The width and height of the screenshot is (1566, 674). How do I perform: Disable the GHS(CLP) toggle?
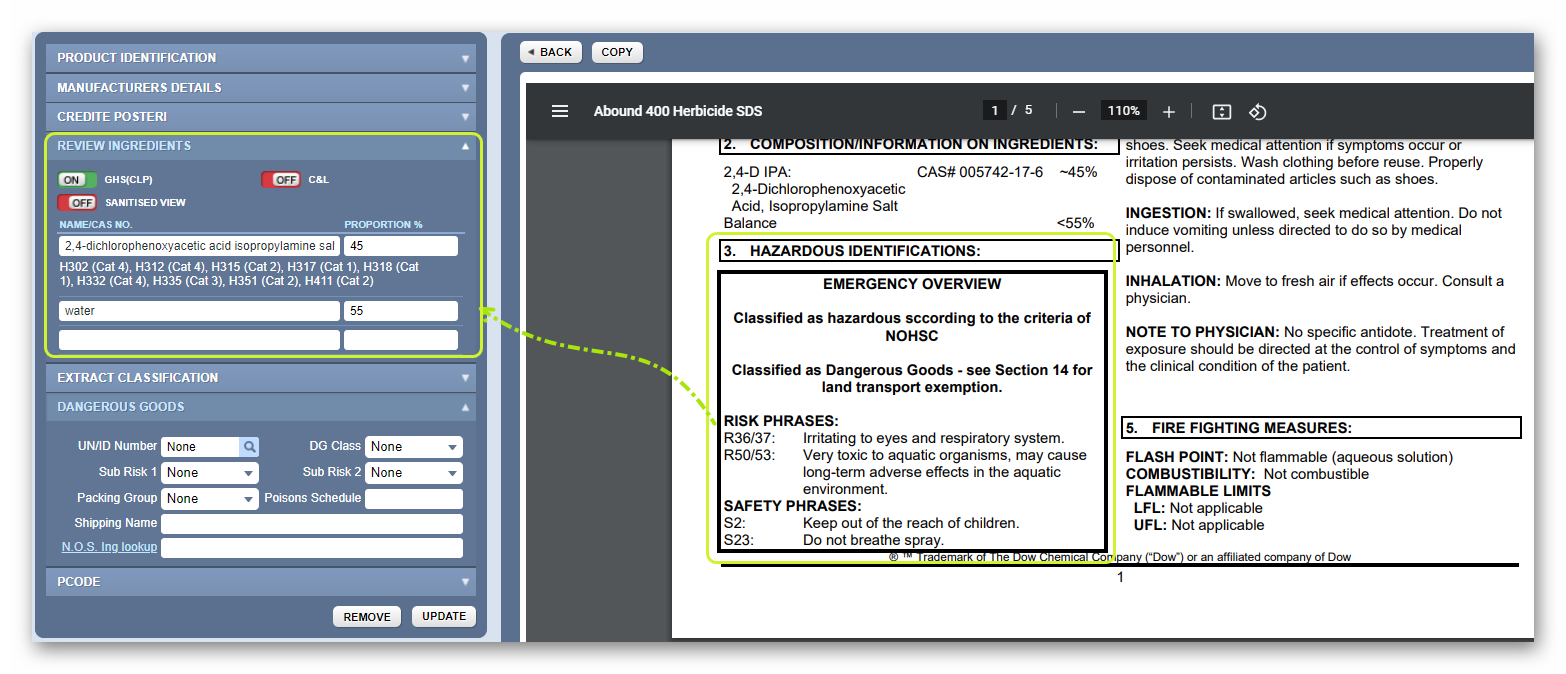point(76,180)
